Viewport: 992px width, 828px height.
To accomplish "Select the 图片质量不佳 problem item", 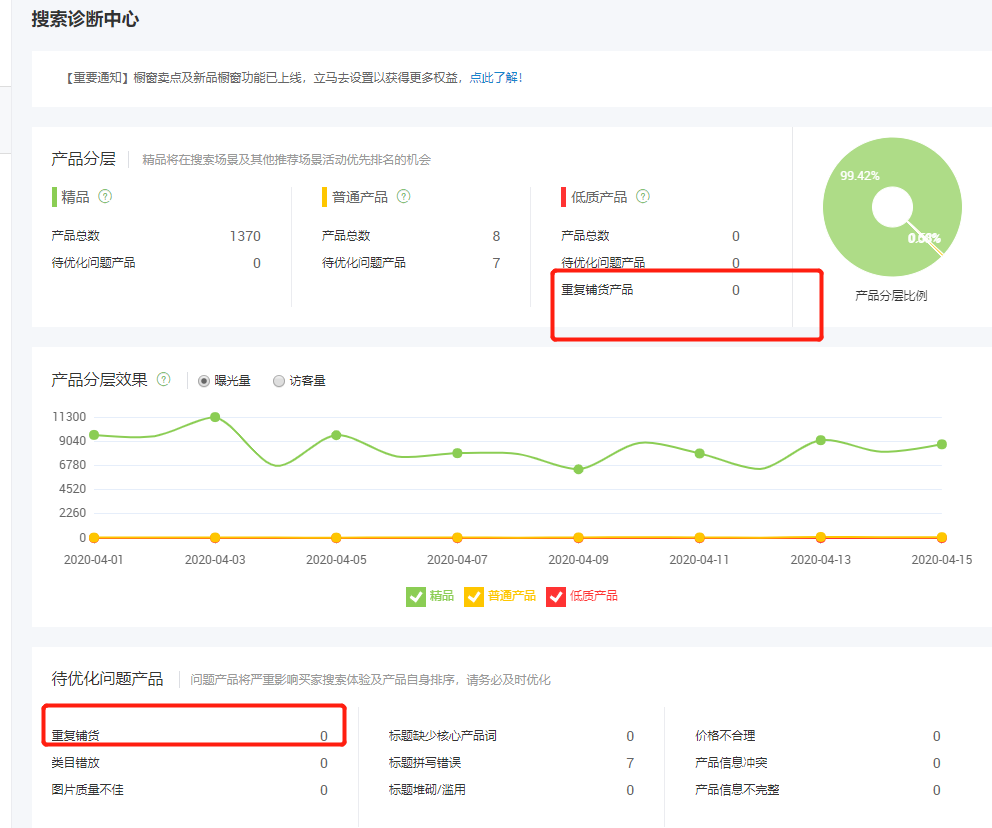I will point(87,790).
